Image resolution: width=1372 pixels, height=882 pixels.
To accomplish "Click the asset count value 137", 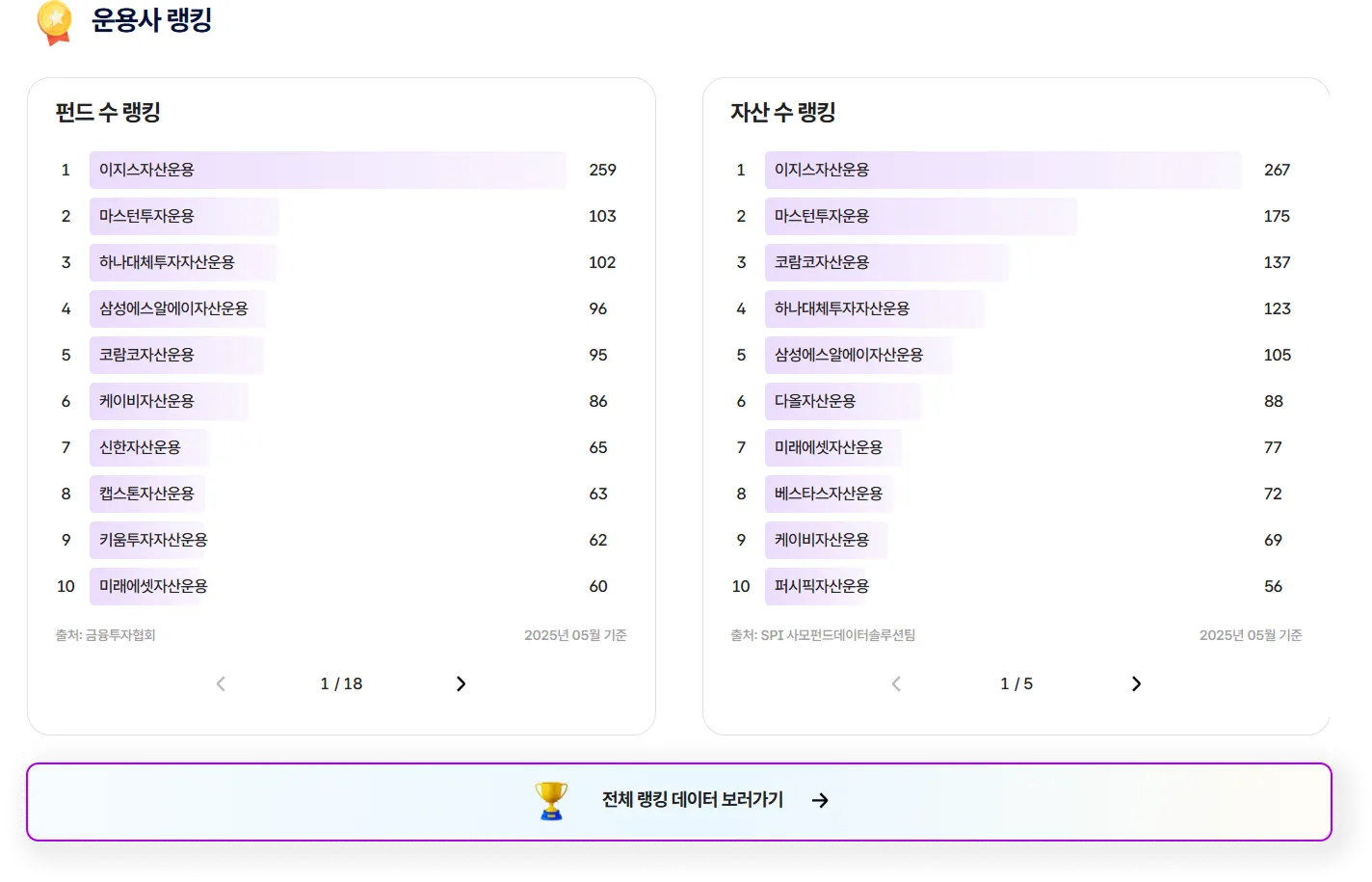I will coord(1277,262).
